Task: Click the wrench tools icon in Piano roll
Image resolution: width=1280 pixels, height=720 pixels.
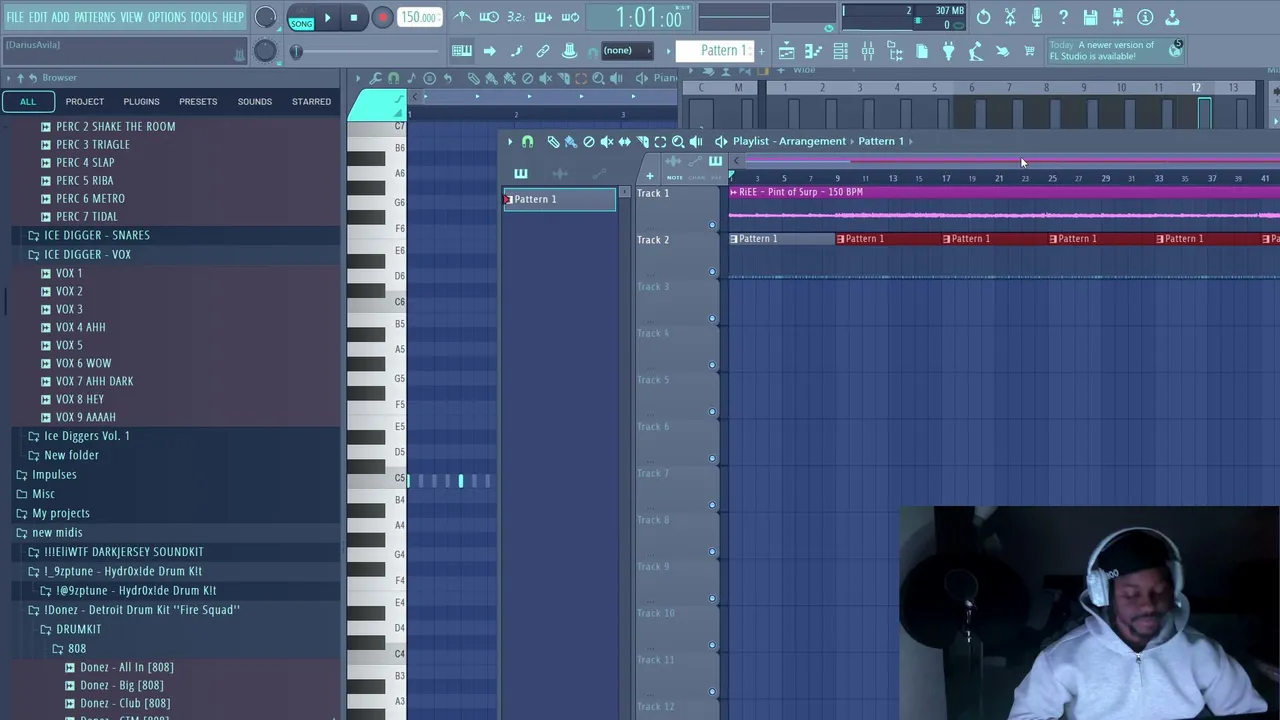Action: pyautogui.click(x=376, y=78)
